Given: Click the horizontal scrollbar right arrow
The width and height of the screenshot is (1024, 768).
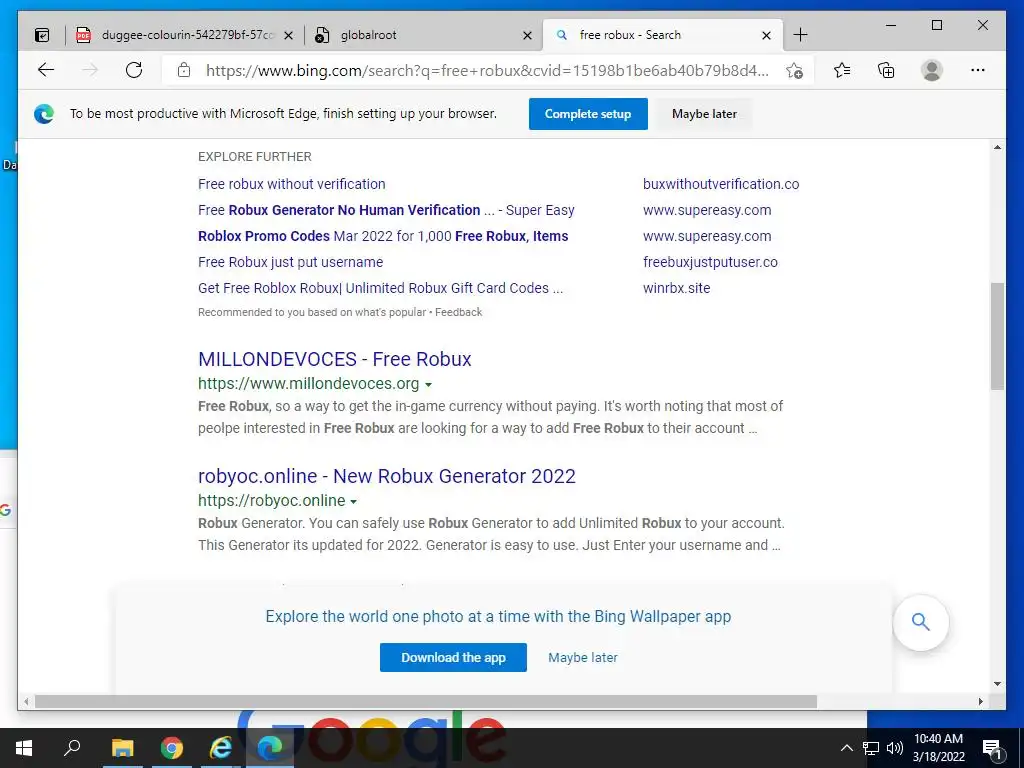Looking at the screenshot, I should click(980, 701).
